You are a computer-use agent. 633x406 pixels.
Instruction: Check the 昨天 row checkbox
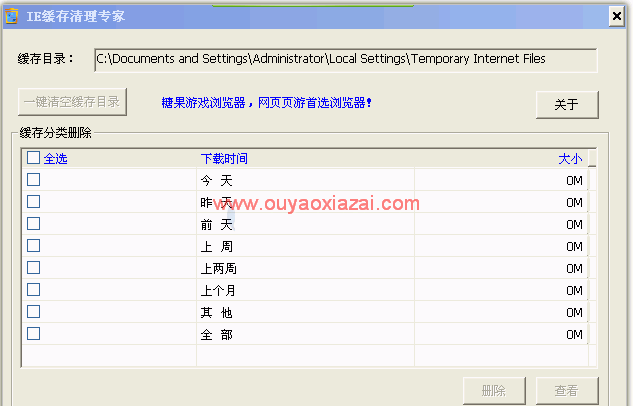[x=34, y=201]
